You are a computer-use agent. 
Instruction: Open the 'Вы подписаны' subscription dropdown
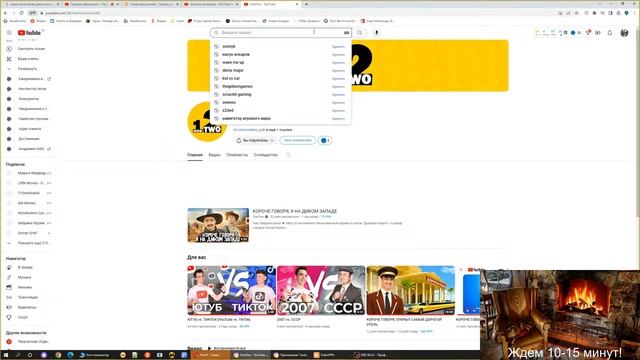[256, 140]
